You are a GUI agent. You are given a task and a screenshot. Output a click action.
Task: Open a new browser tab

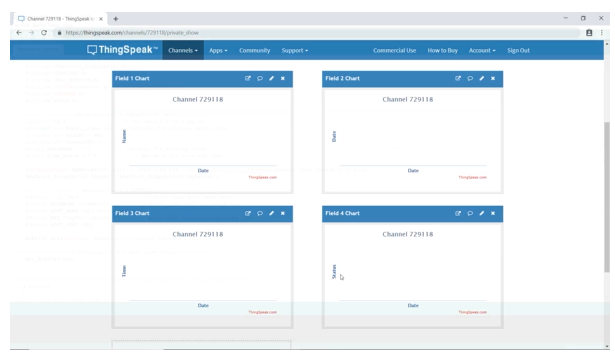click(x=116, y=19)
